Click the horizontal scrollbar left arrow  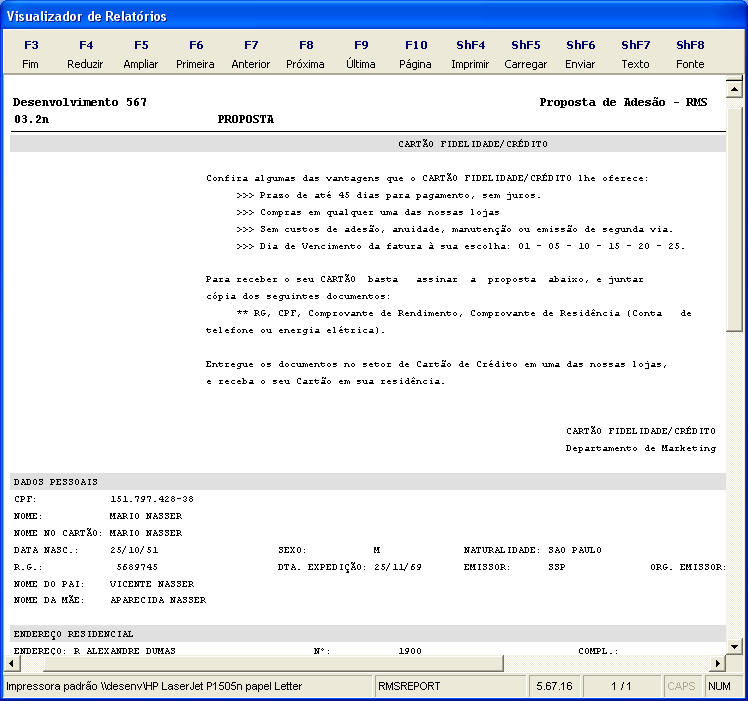coord(12,663)
